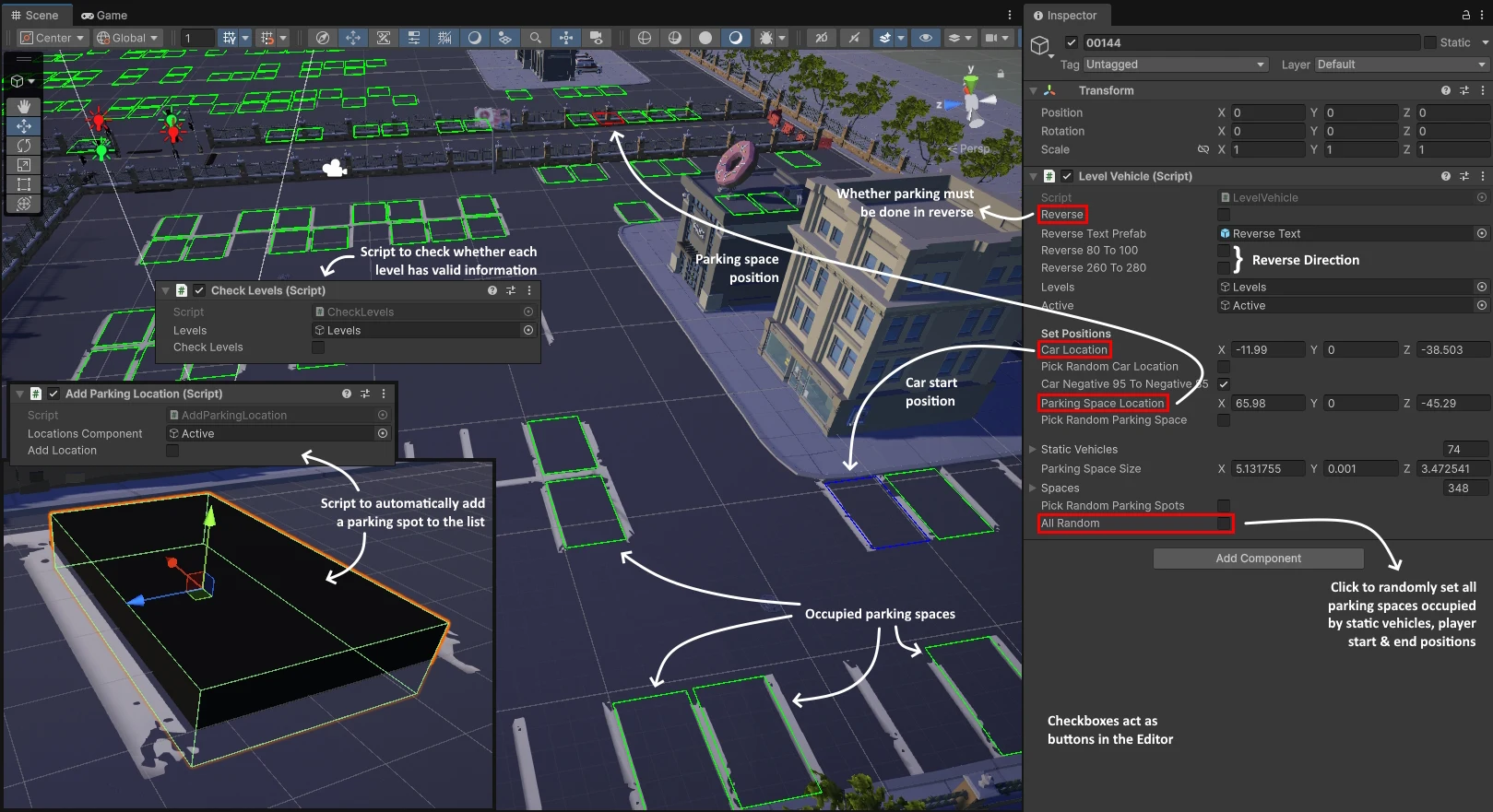Open the Tag dropdown showing Untagged
Image resolution: width=1493 pixels, height=812 pixels.
point(1176,65)
